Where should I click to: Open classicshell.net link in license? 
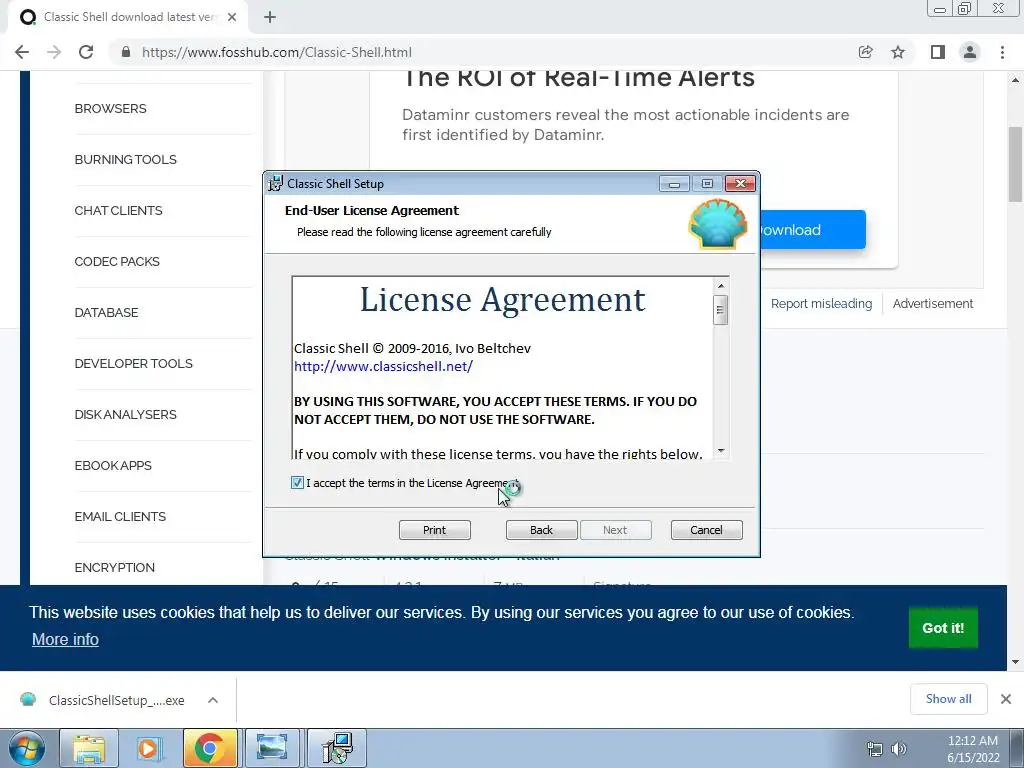click(x=383, y=366)
